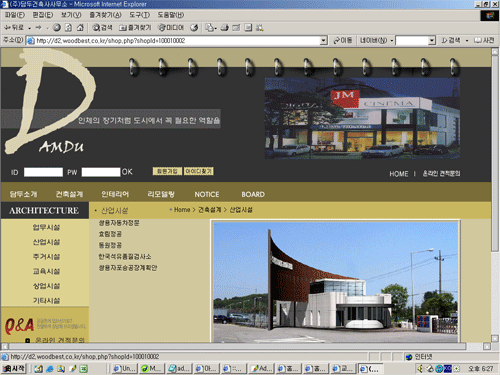The height and width of the screenshot is (375, 500).
Task: Expand the address bar URL dropdown
Action: [323, 41]
